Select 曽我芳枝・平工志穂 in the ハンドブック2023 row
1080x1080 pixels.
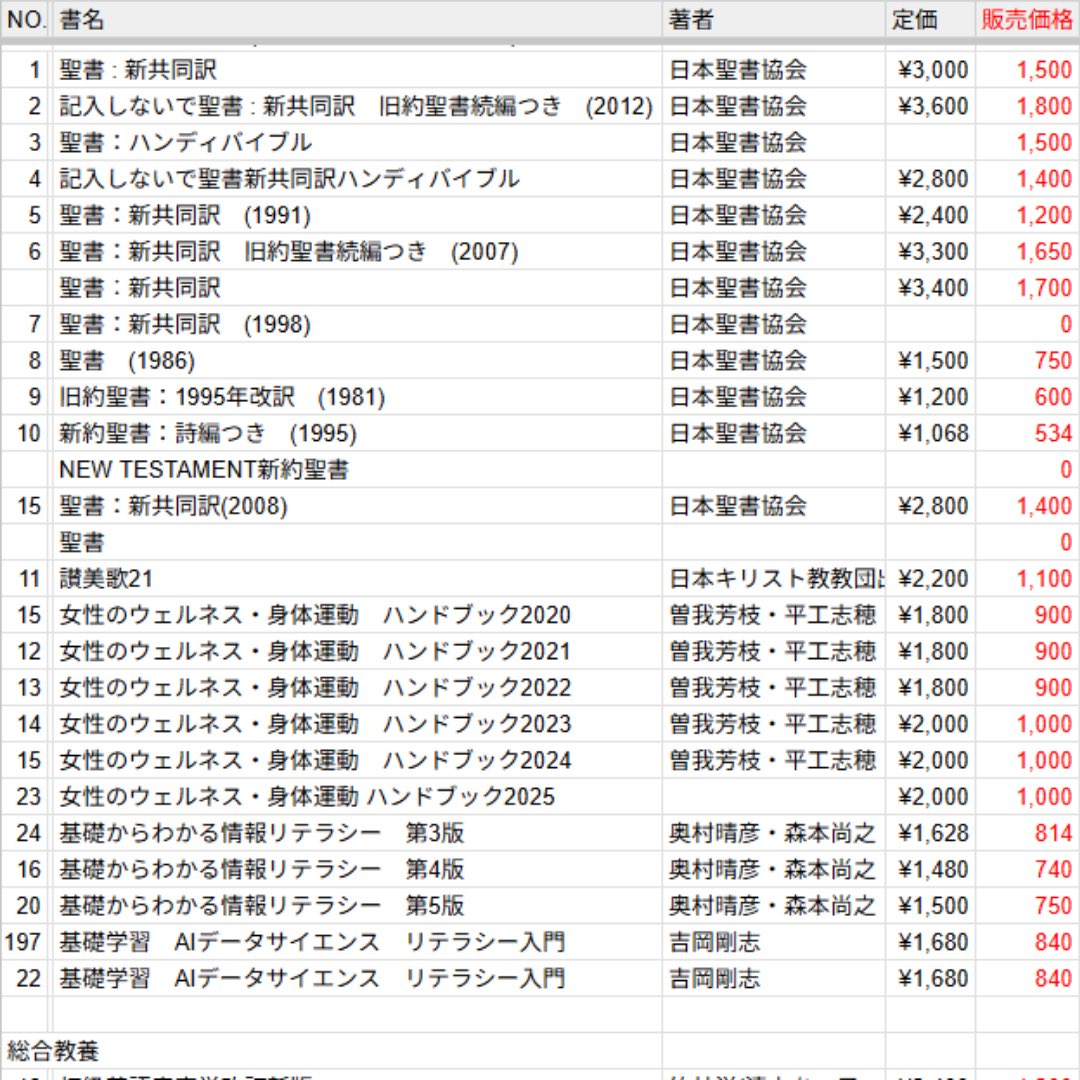click(x=773, y=724)
